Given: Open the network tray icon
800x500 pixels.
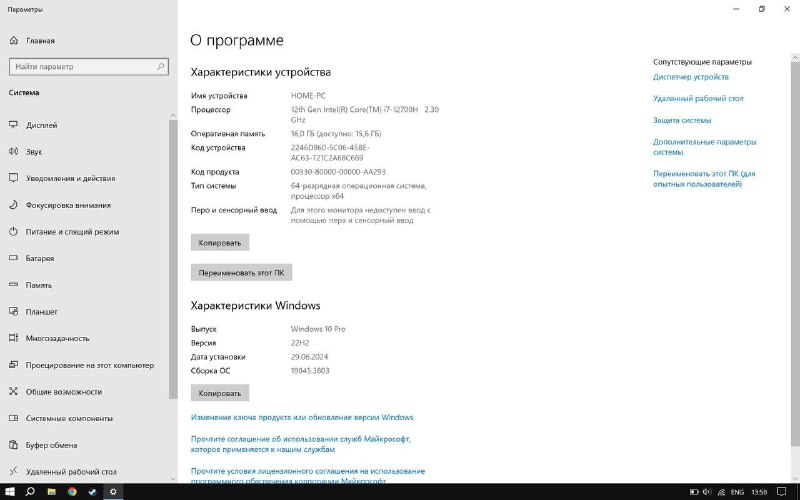Looking at the screenshot, I should [x=721, y=492].
